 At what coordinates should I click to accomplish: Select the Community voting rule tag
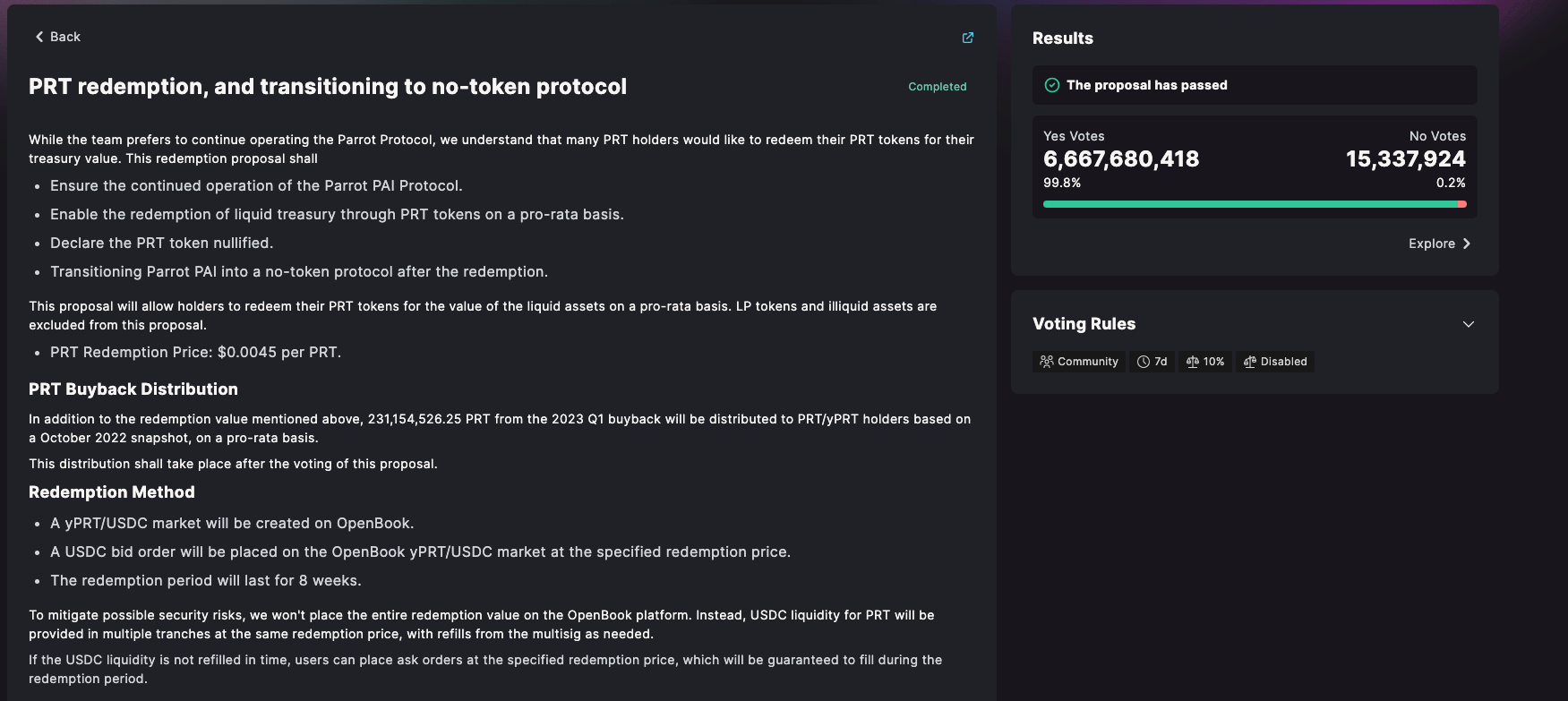pyautogui.click(x=1079, y=362)
